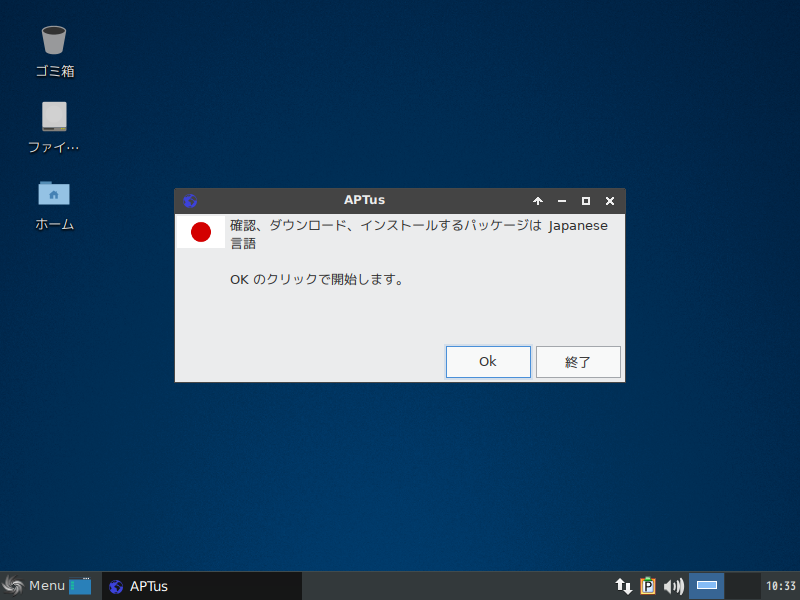Open the Menu button on the taskbar
This screenshot has width=800, height=600.
coord(34,586)
